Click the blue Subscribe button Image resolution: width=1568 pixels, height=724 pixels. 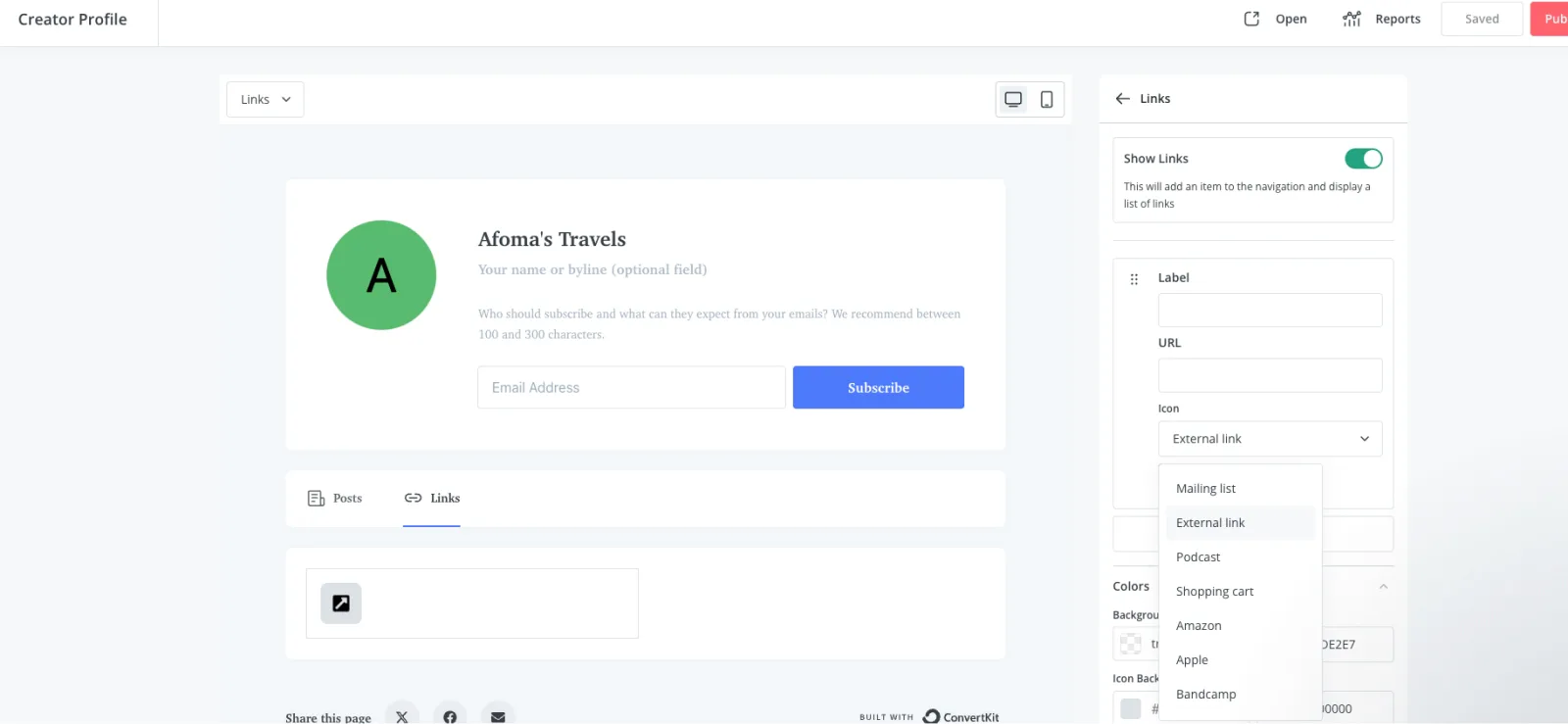click(x=878, y=388)
